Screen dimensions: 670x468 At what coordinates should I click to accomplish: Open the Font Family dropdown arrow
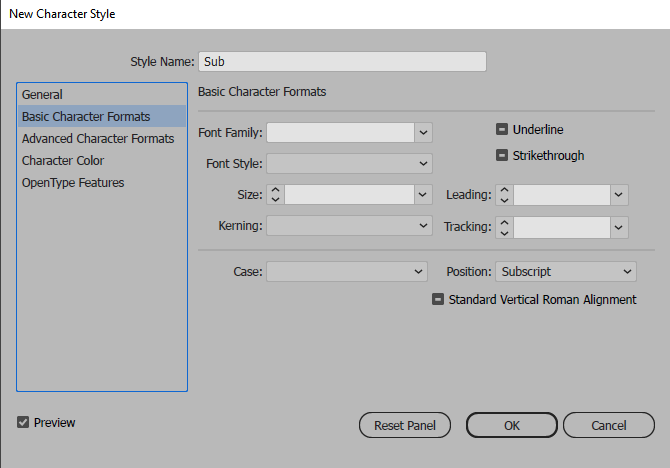point(424,133)
